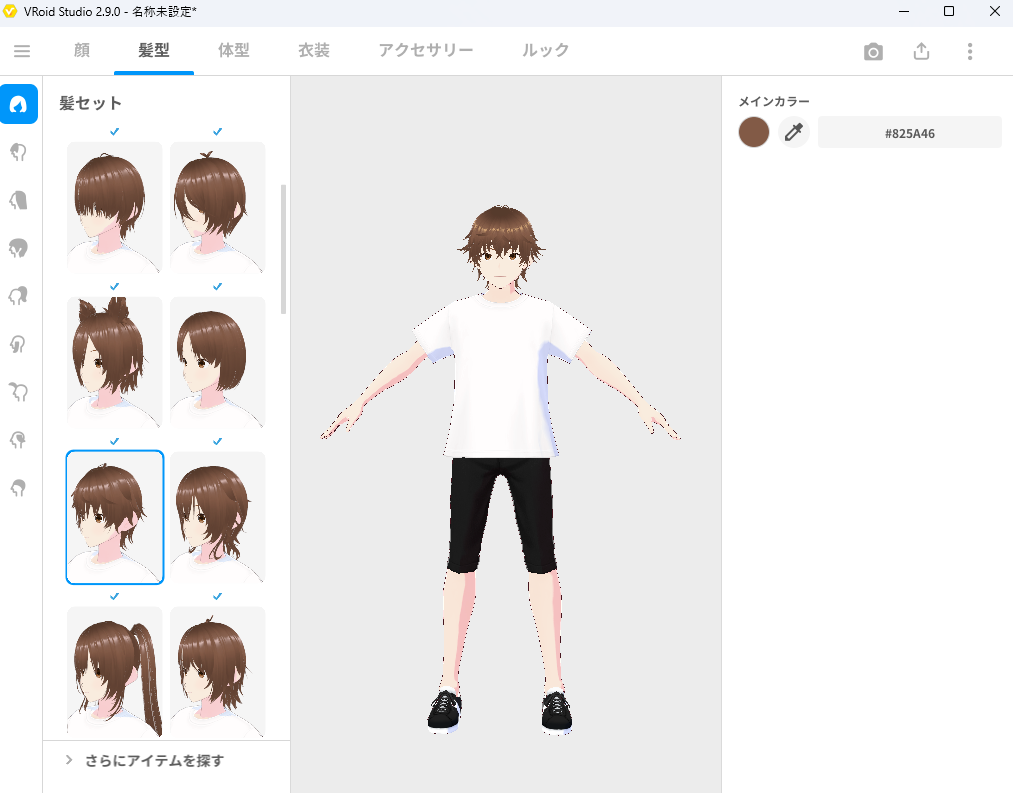This screenshot has height=793, width=1013.
Task: Click the brown main color swatch
Action: pos(754,132)
